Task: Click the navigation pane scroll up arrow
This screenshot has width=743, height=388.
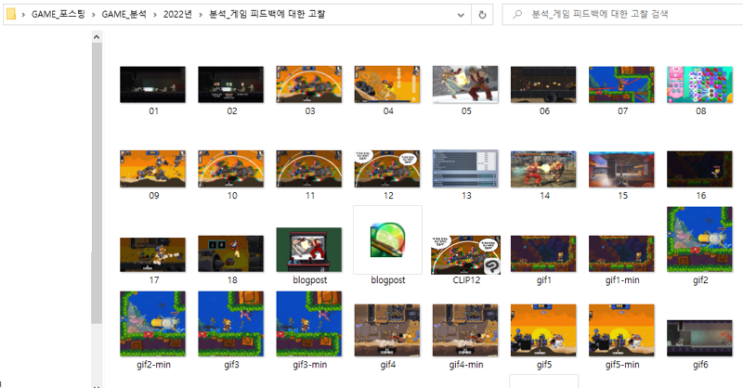Action: 97,37
